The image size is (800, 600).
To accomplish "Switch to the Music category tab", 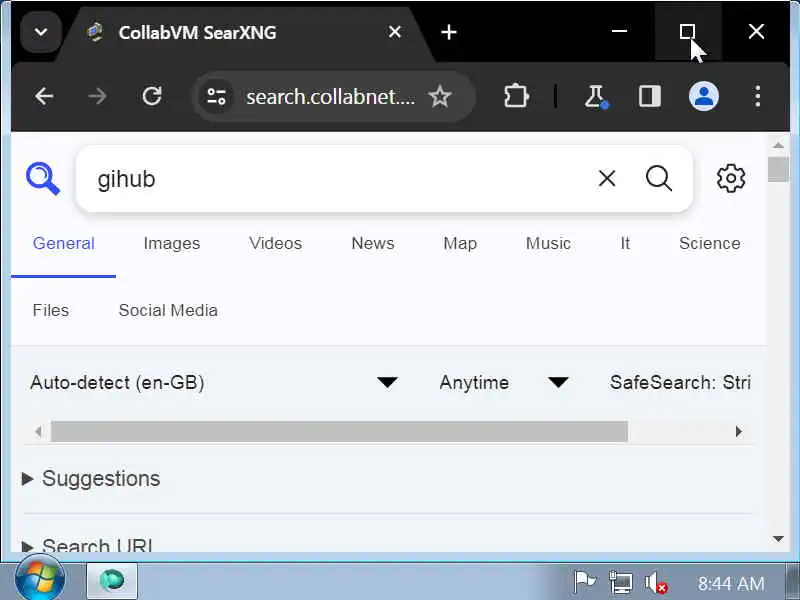I will click(548, 243).
